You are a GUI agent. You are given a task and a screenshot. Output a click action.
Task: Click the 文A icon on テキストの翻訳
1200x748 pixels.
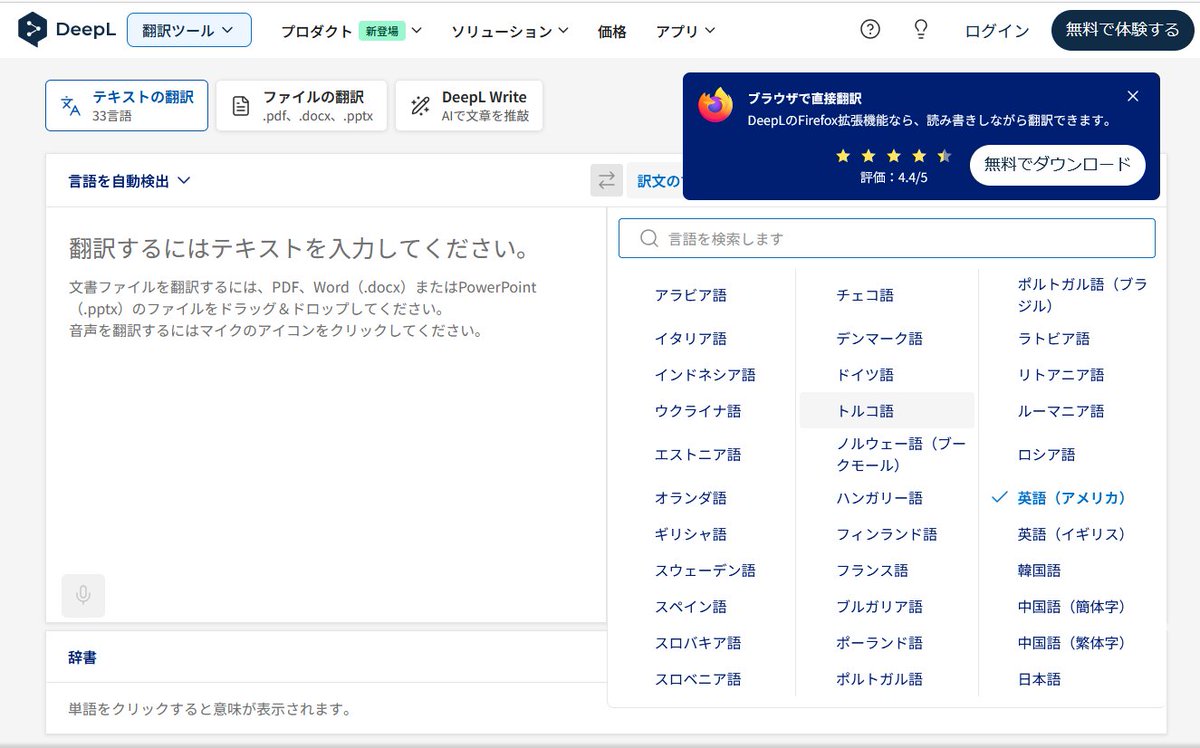point(70,104)
